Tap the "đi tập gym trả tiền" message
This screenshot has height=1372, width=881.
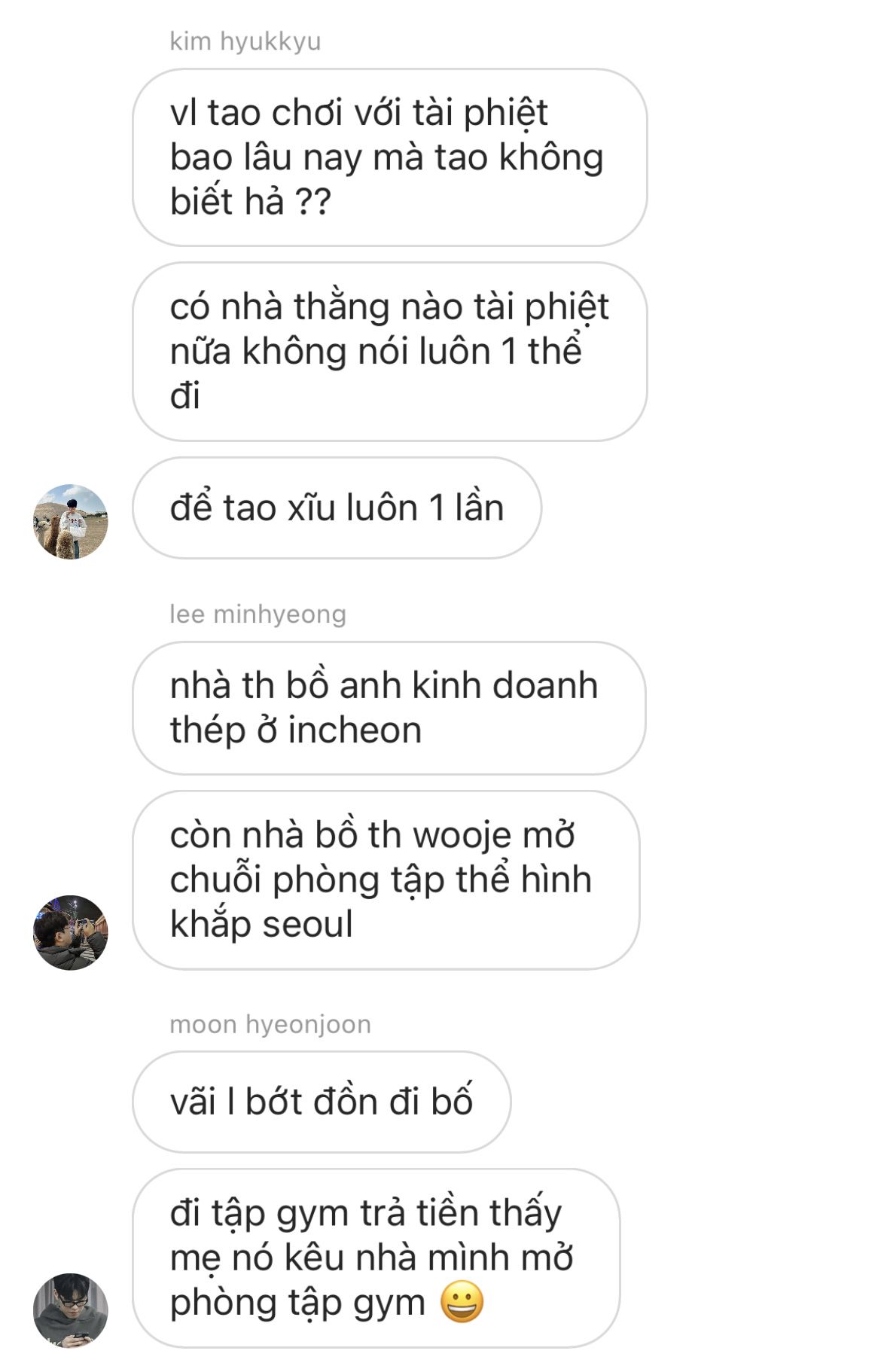376,1258
